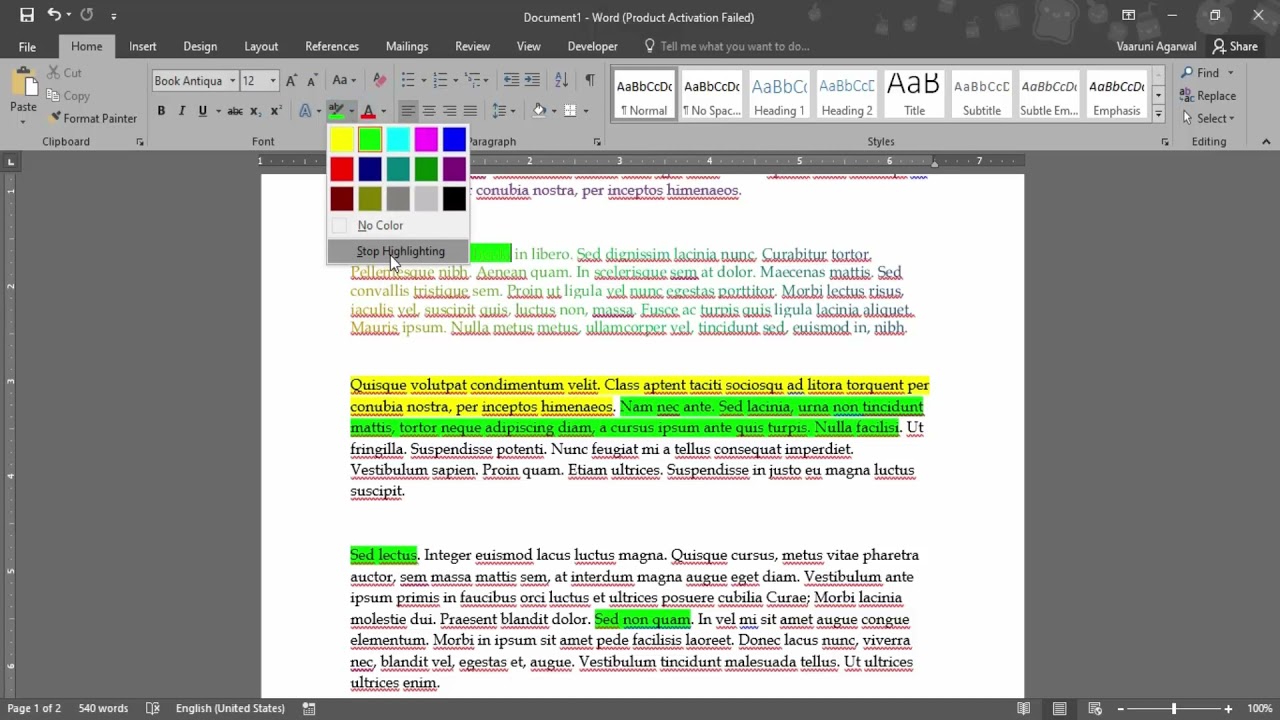Pick the turquoise highlight color swatch

(x=398, y=140)
